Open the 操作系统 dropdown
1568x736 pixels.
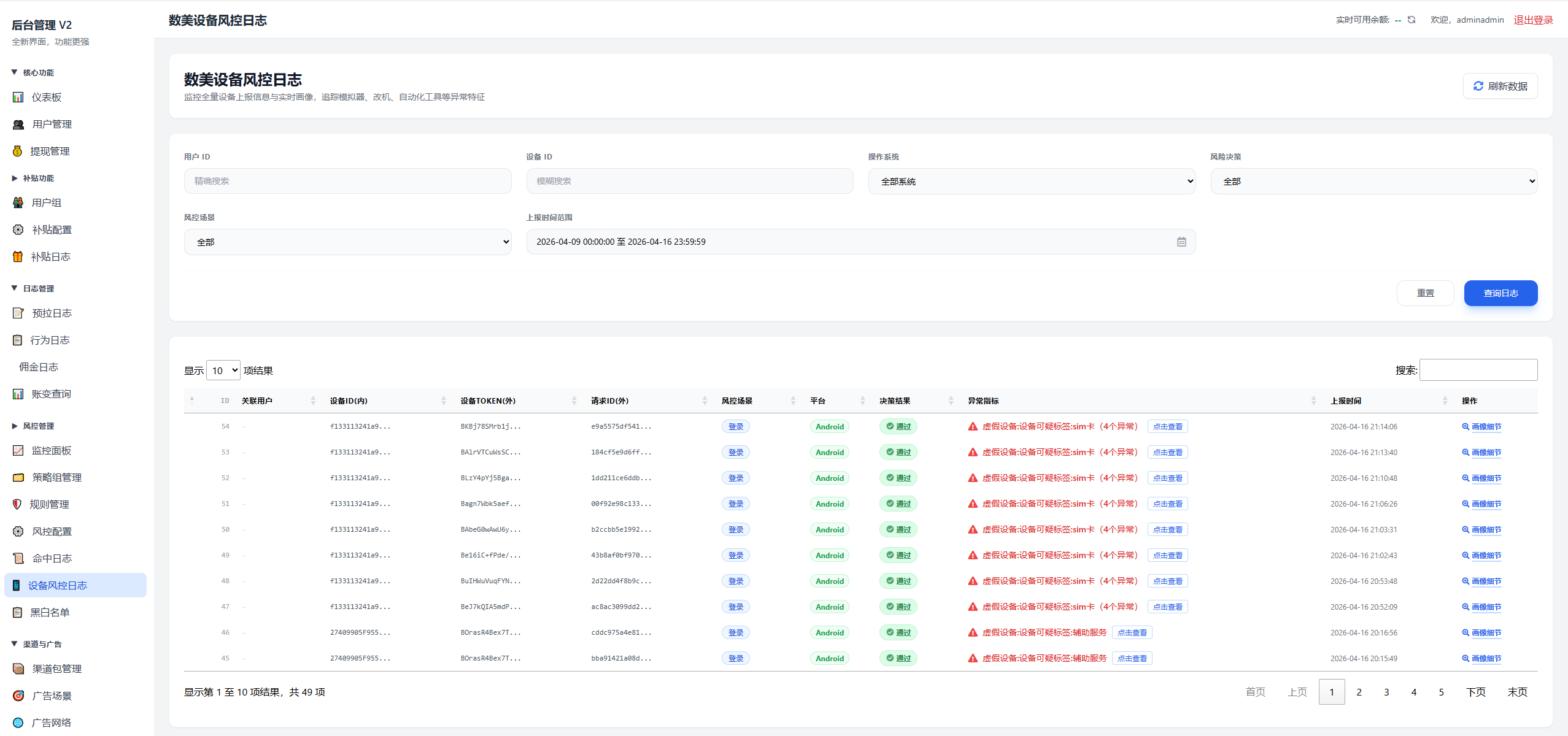[1031, 182]
